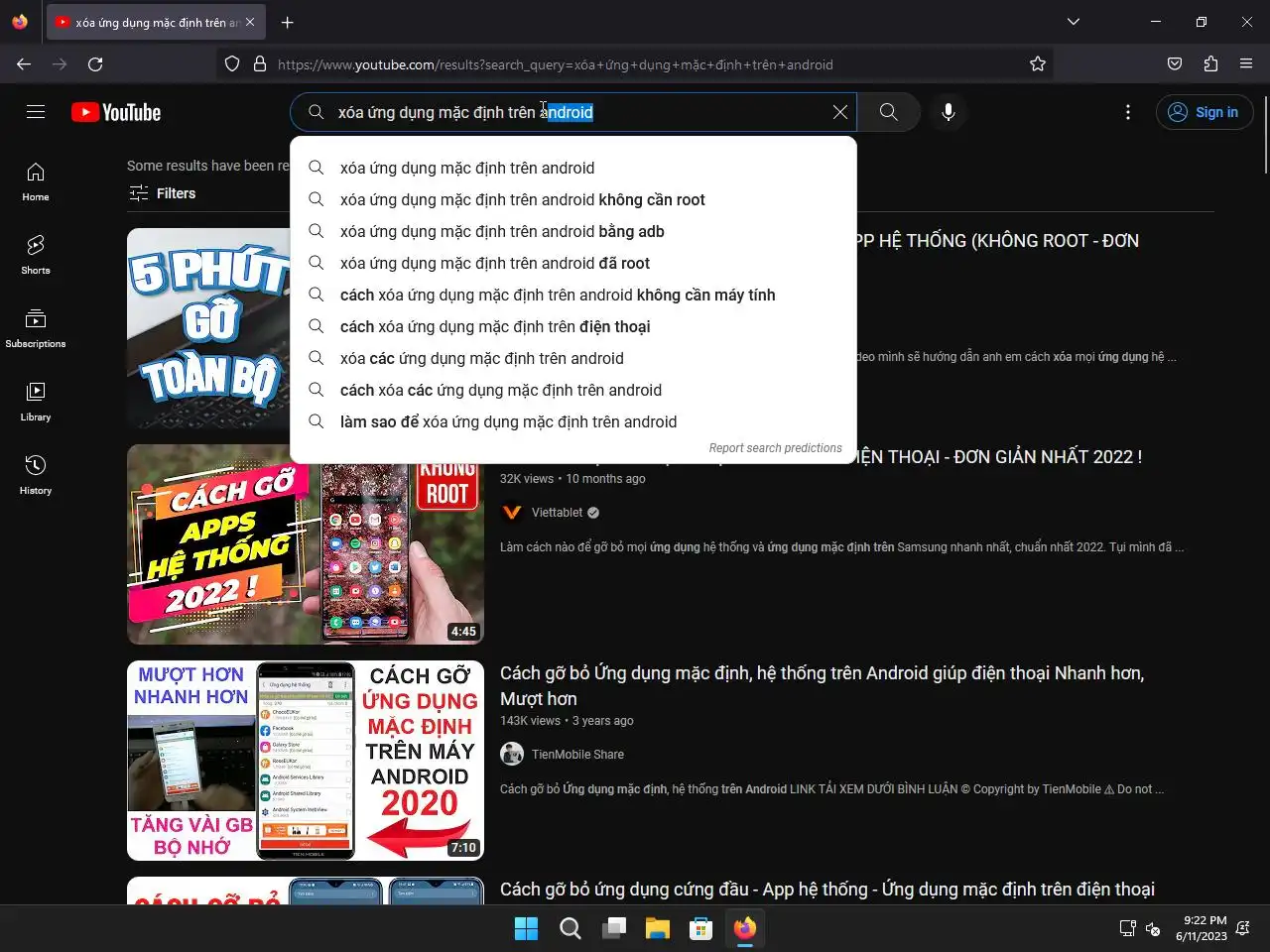The width and height of the screenshot is (1270, 952).
Task: Open the YouTube guide hamburger menu
Action: [x=36, y=112]
